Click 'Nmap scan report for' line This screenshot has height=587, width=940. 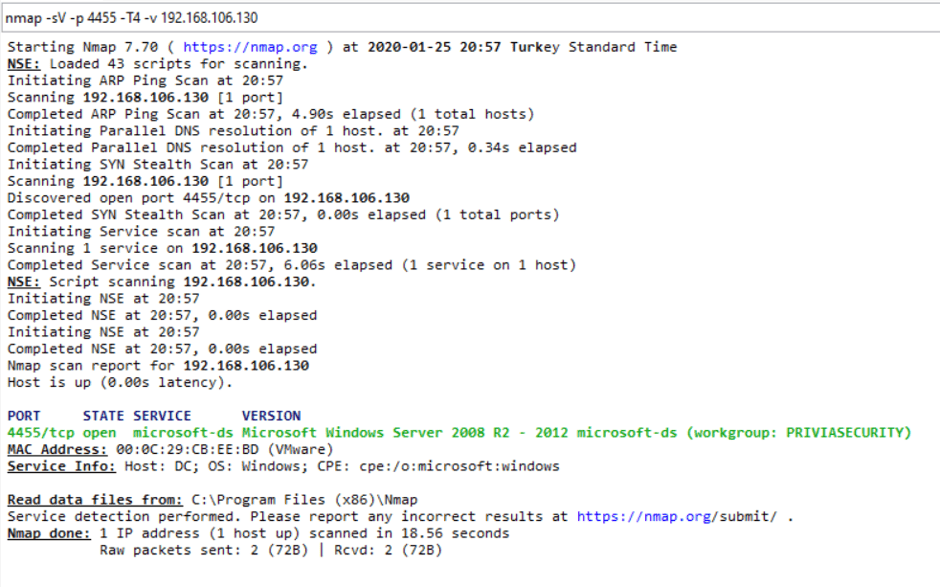click(x=158, y=366)
